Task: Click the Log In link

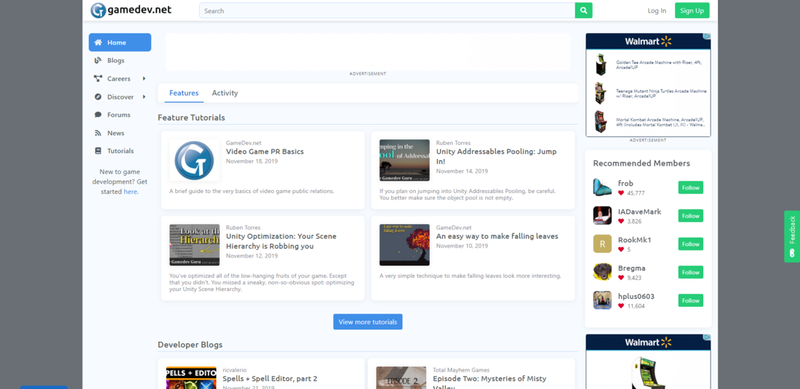Action: [x=657, y=10]
